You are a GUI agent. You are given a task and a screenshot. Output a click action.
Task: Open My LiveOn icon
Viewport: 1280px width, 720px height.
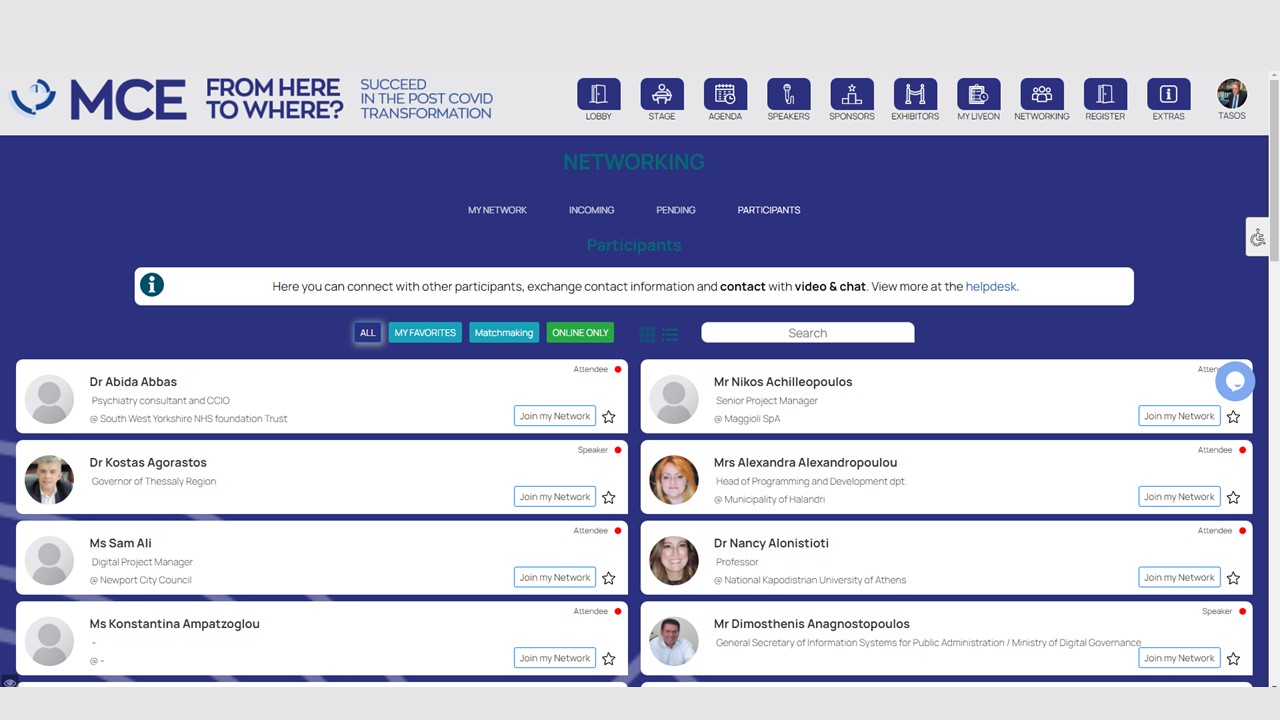(x=978, y=95)
